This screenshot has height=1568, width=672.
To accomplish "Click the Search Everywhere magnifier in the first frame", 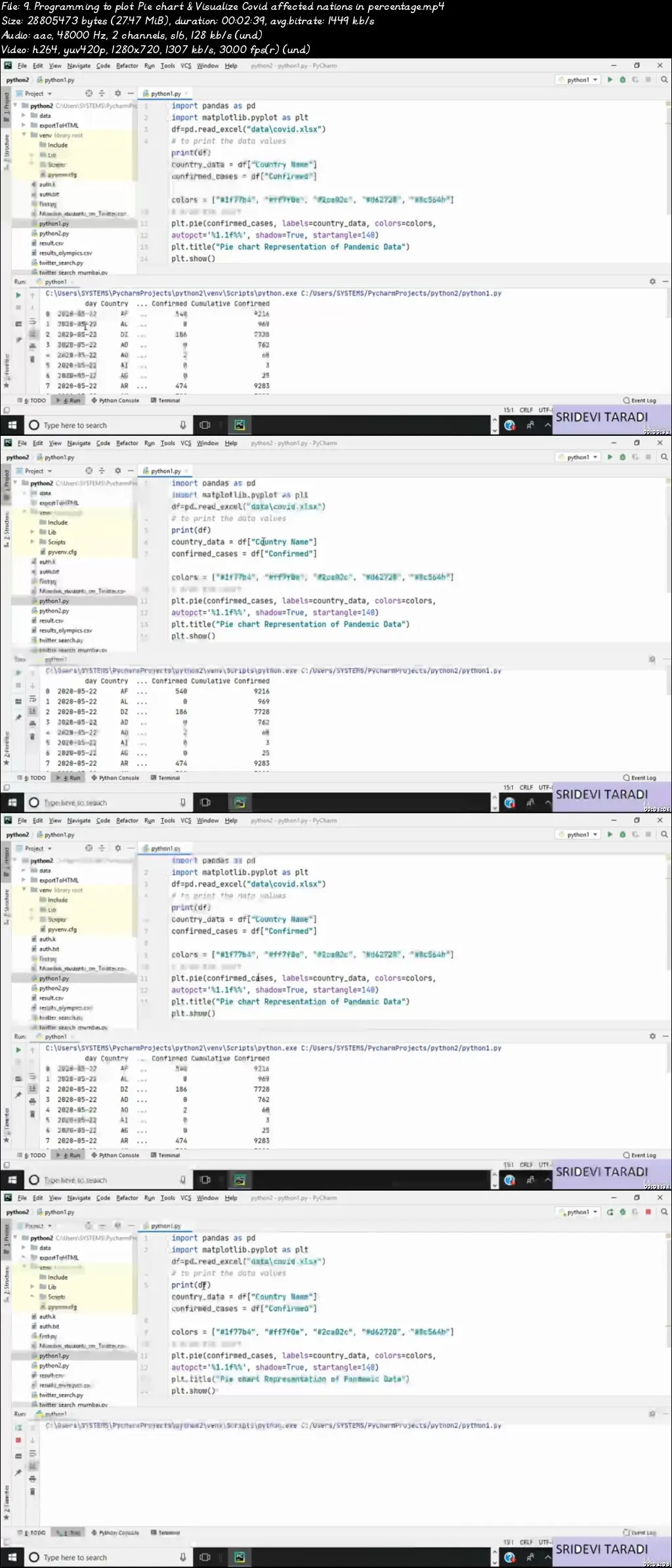I will [x=664, y=79].
